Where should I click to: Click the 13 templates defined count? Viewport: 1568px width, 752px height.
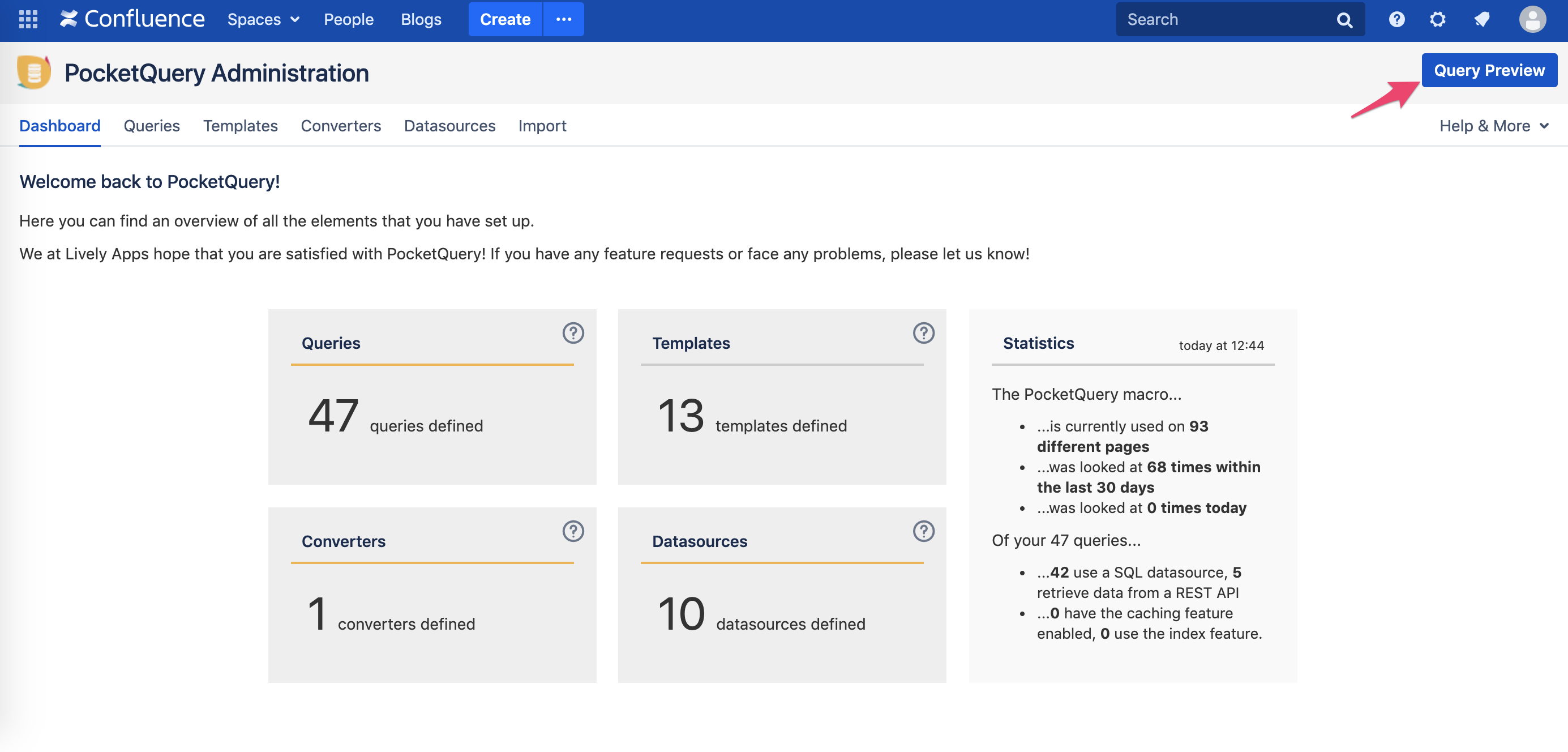[752, 417]
